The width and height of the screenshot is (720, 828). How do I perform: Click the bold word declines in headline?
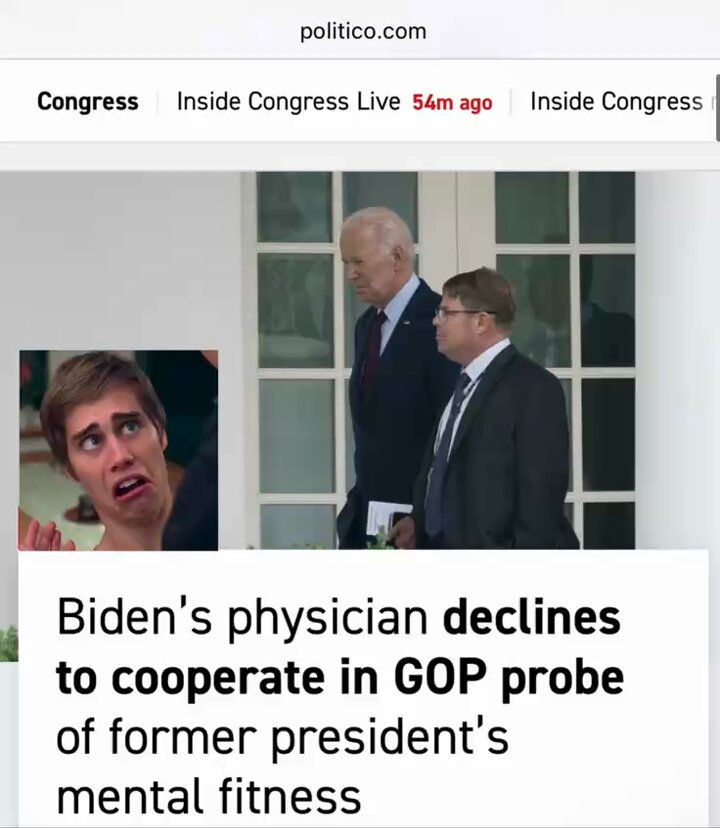click(x=531, y=617)
